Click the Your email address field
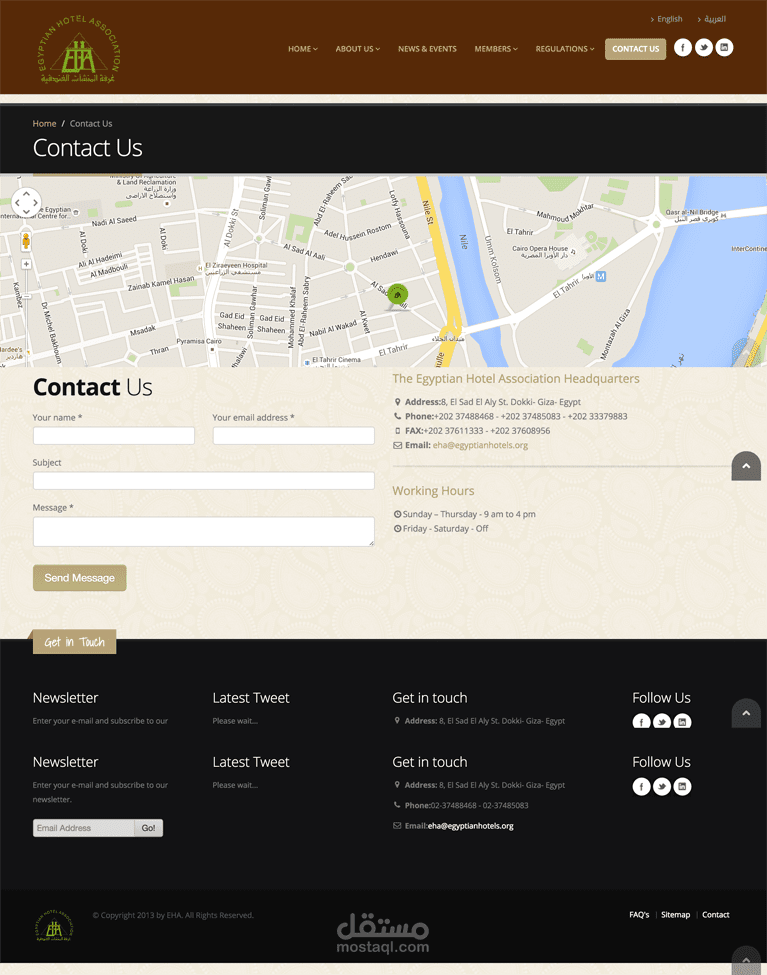This screenshot has width=767, height=975. (x=294, y=435)
